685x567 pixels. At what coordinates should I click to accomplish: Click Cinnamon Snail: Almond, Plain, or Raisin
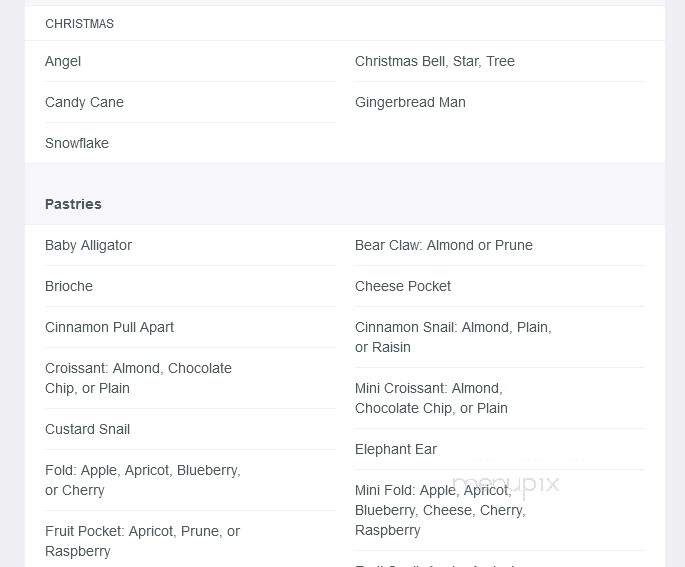[453, 337]
